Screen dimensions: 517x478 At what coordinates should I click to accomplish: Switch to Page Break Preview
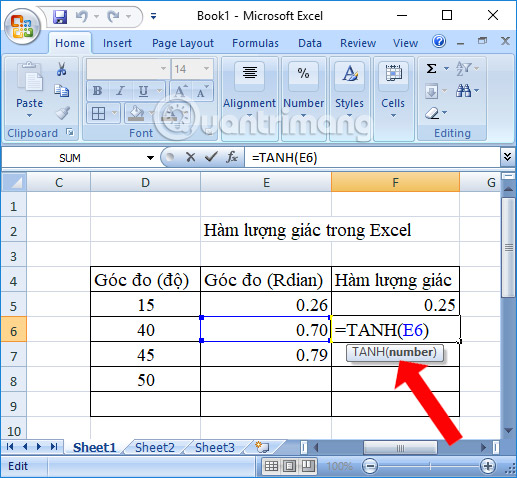307,466
